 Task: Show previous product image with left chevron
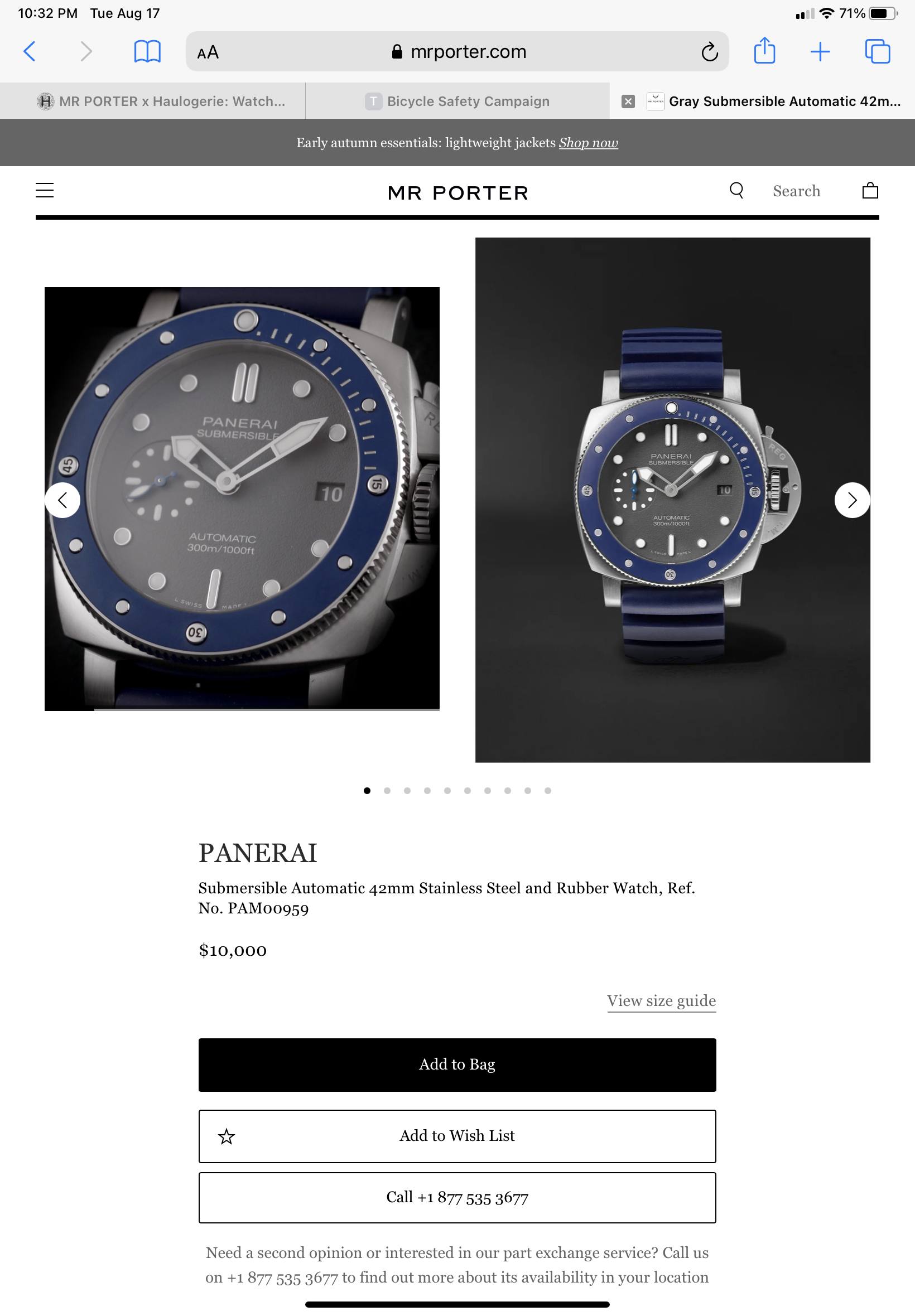[62, 500]
